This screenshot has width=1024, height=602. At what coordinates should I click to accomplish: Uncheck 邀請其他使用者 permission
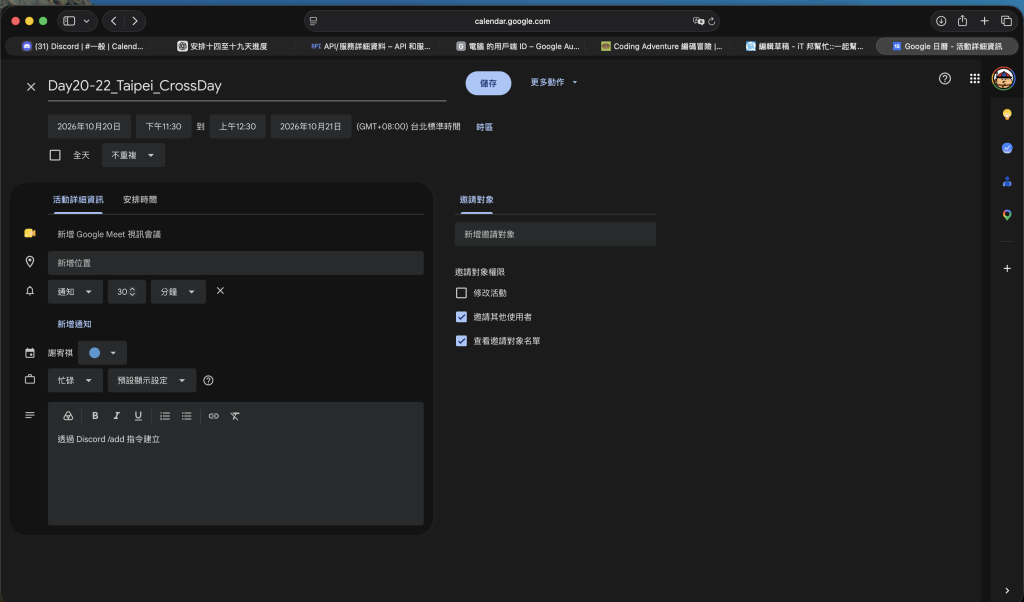[x=461, y=317]
